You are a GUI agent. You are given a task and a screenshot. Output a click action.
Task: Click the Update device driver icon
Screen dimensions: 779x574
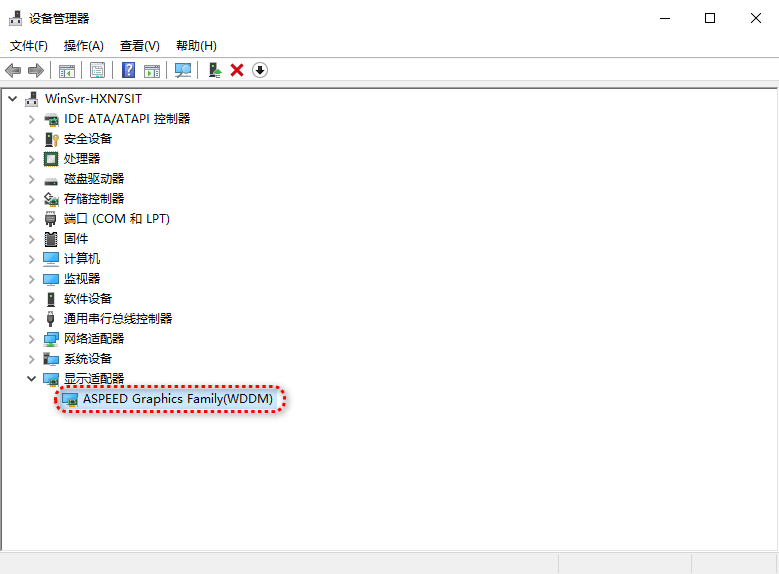(x=215, y=70)
